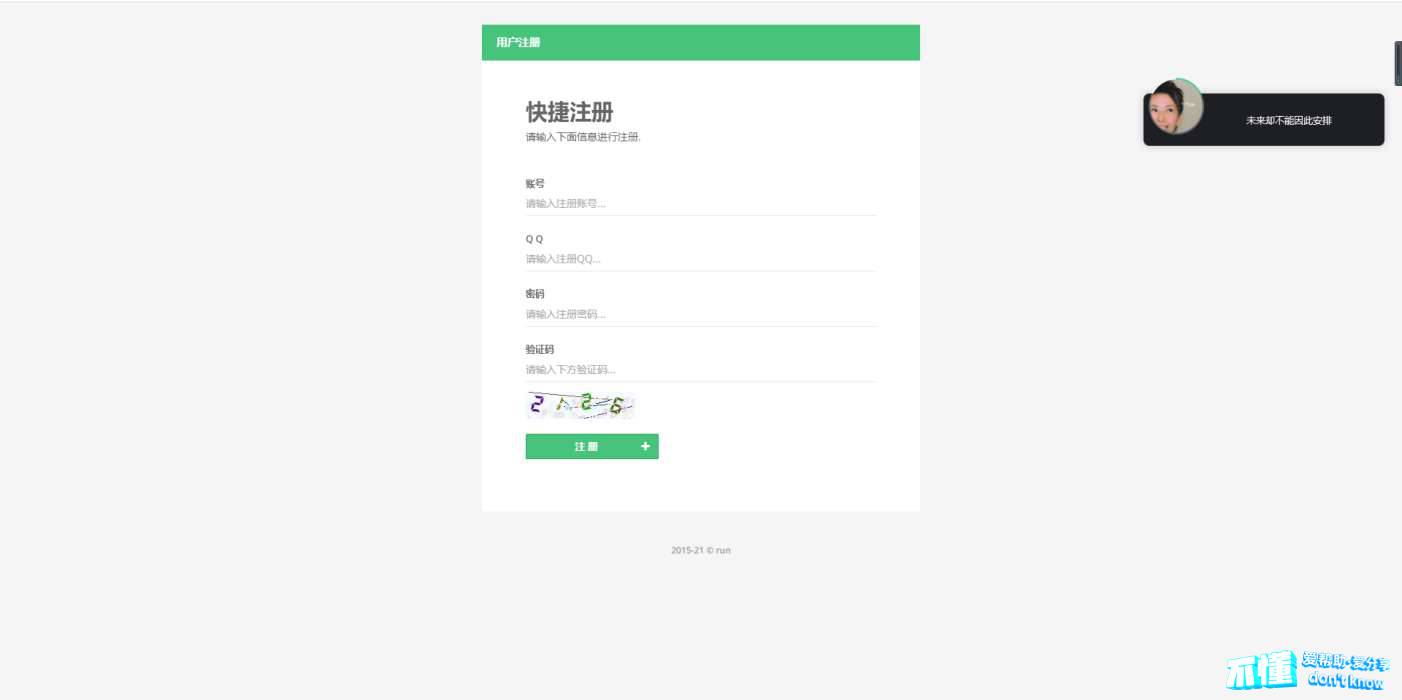Click the 密码 field label
Screen dimensions: 1402x700
click(x=535, y=294)
